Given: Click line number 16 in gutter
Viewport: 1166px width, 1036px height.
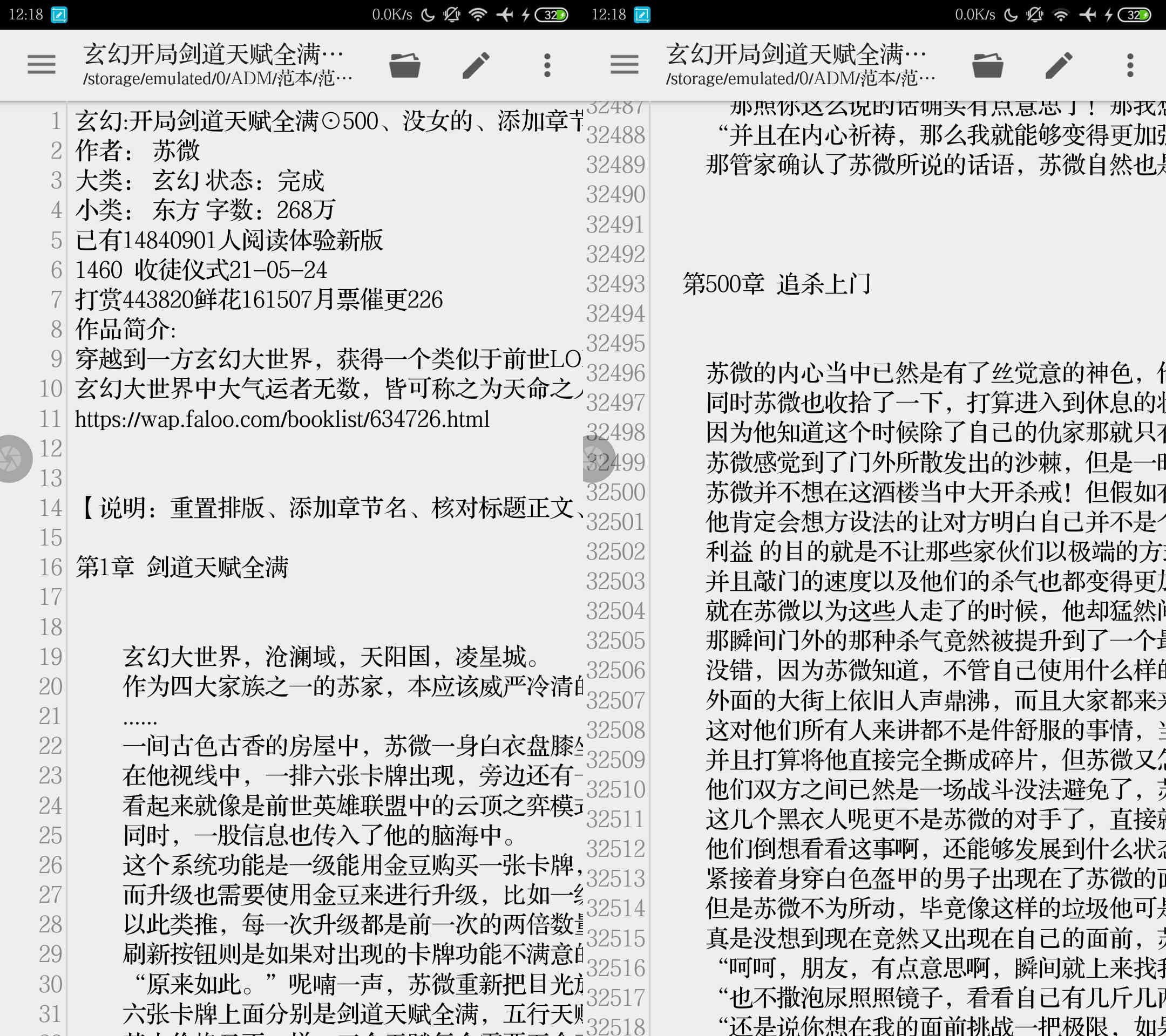Looking at the screenshot, I should (51, 567).
